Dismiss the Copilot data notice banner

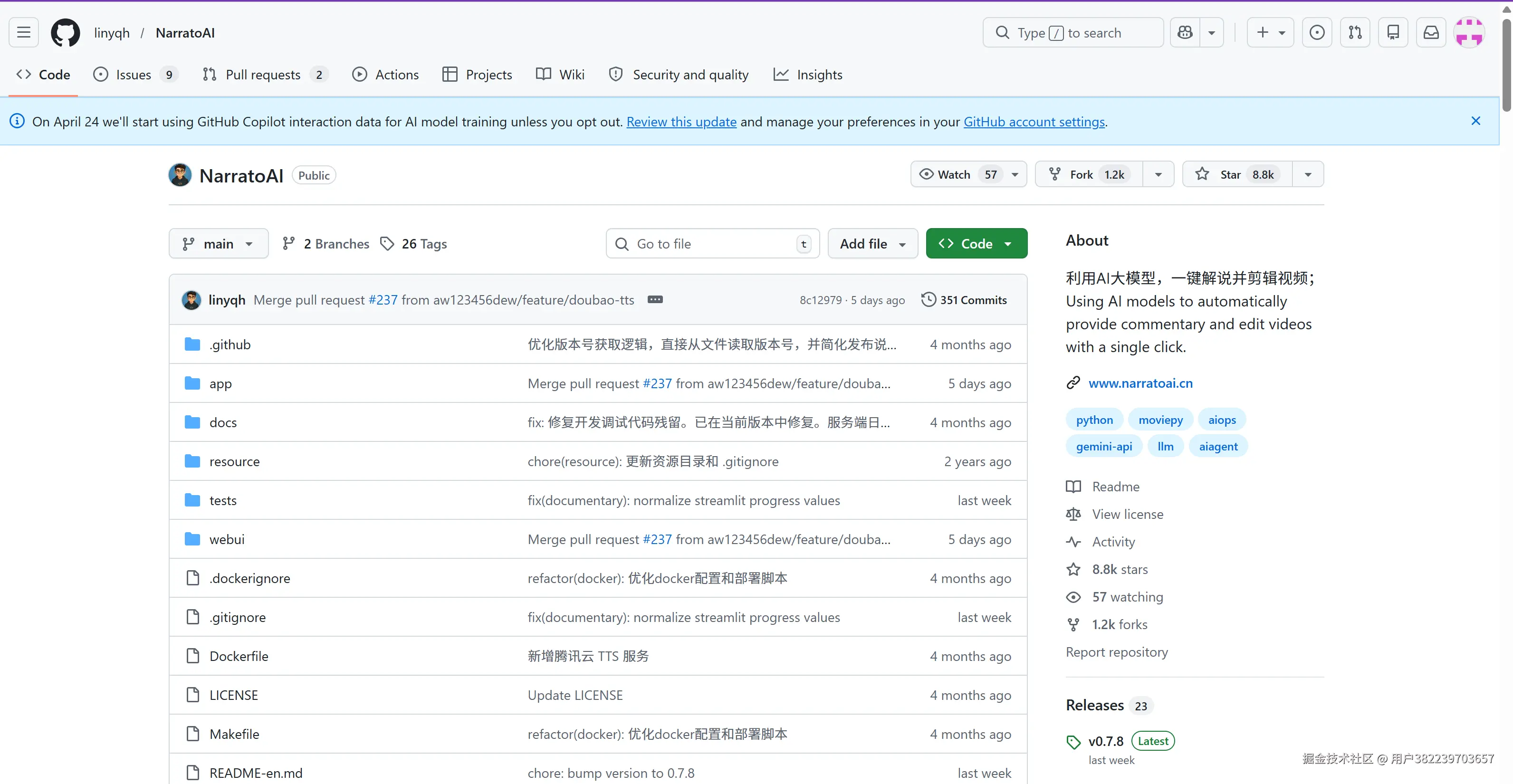pos(1475,121)
